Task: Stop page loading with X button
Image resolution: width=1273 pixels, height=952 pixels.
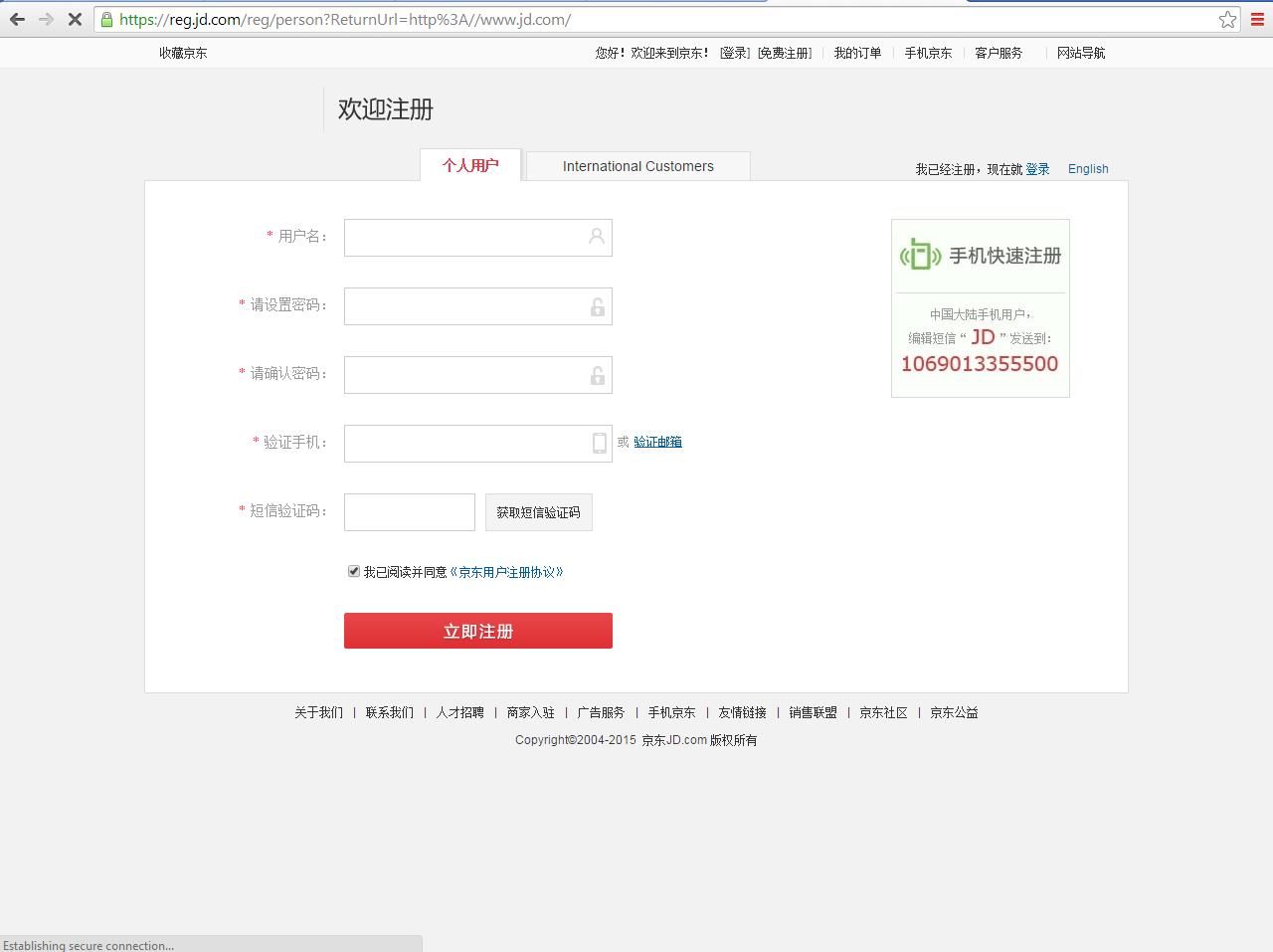Action: 75,19
